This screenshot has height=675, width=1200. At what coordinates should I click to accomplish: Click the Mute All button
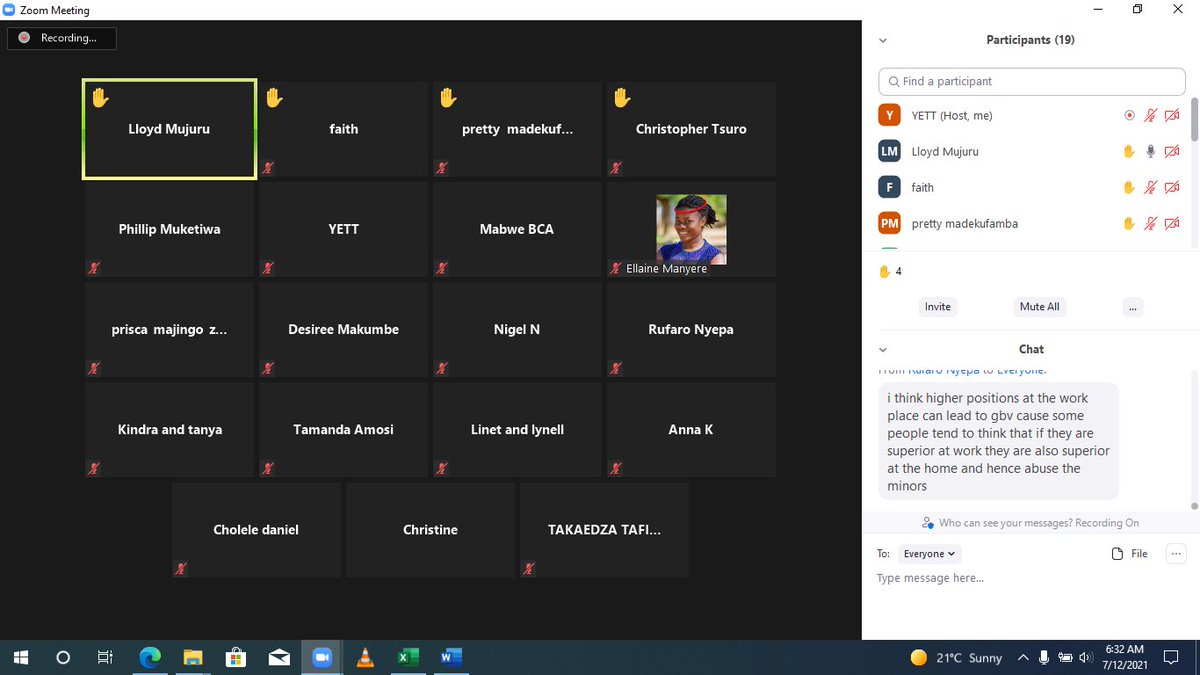coord(1039,307)
